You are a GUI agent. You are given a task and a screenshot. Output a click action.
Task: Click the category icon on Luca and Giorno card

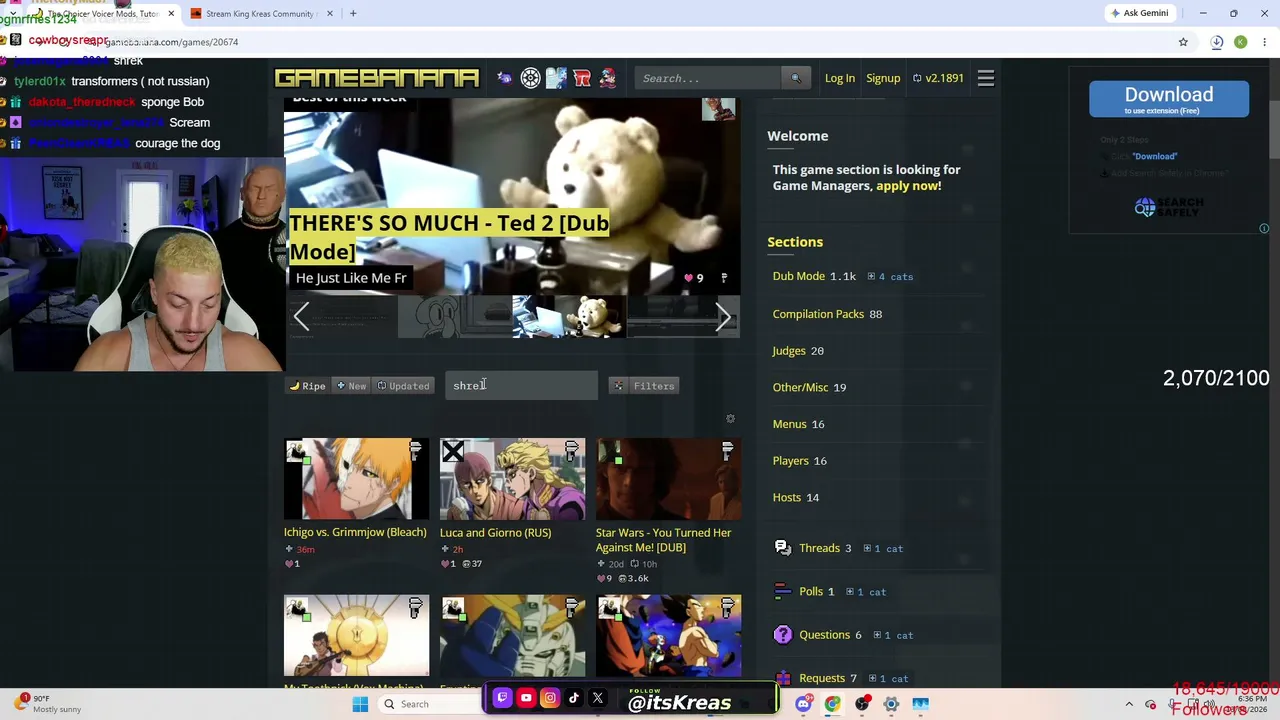pos(571,451)
